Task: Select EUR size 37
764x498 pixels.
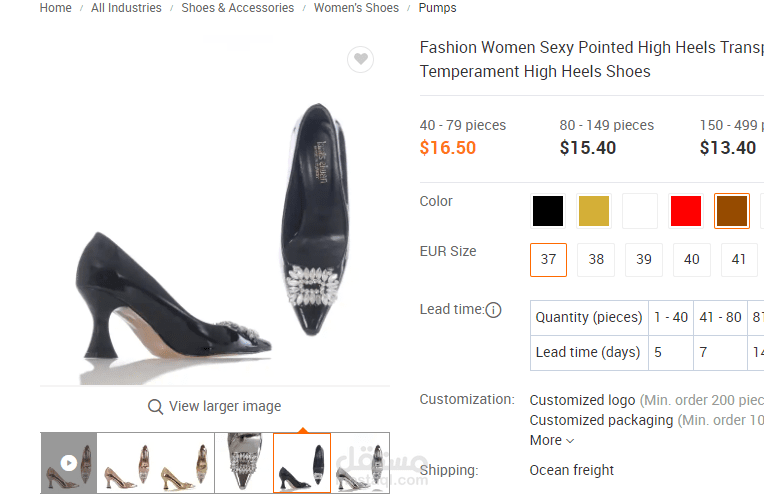Action: (548, 259)
